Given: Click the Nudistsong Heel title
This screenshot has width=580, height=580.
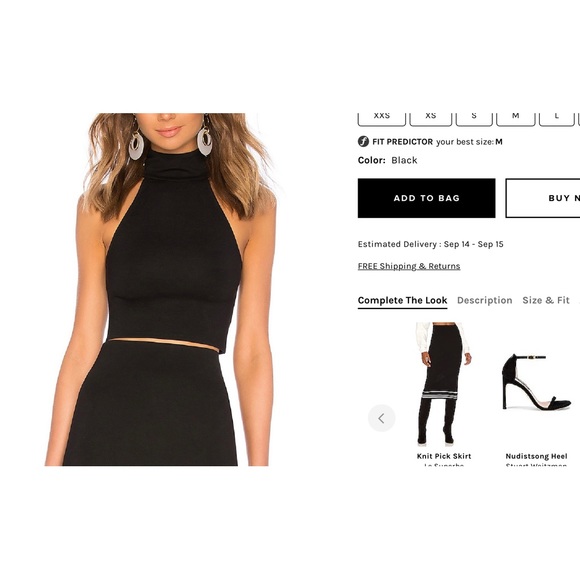Looking at the screenshot, I should pyautogui.click(x=536, y=456).
